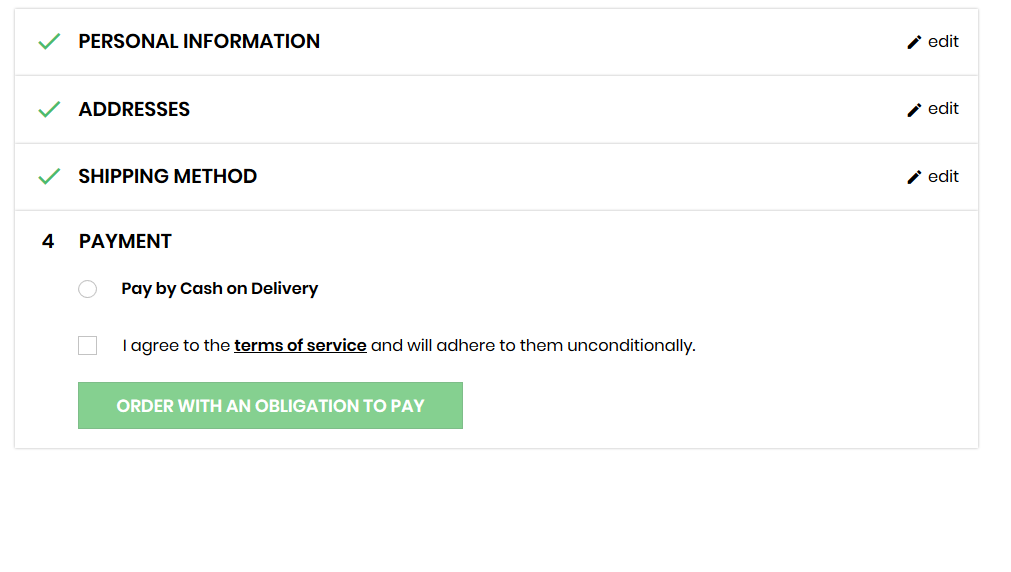Image resolution: width=1011 pixels, height=572 pixels.
Task: Click the 'edit' text for Addresses
Action: point(943,109)
